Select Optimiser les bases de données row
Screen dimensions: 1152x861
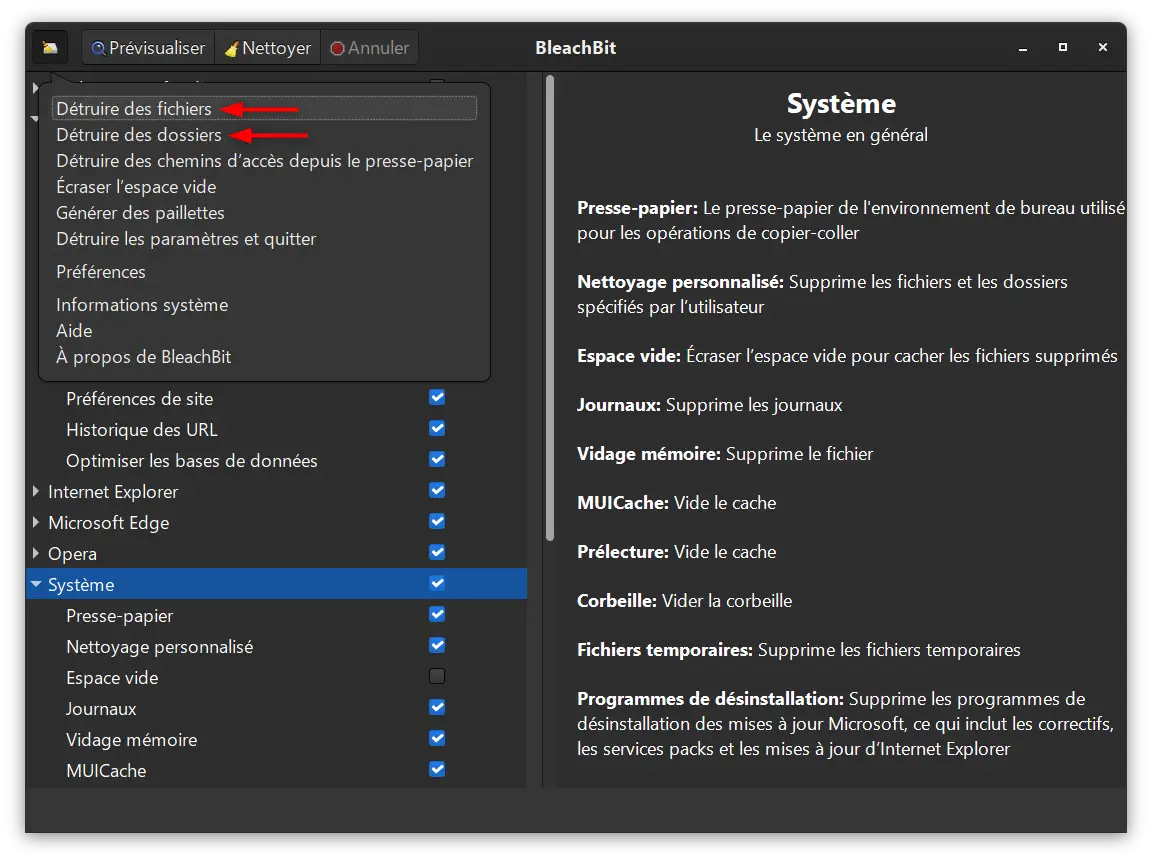[276, 461]
